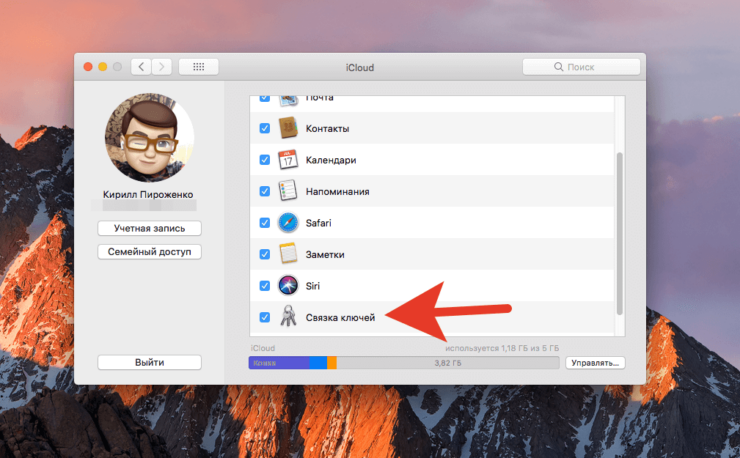Click the Кирилл Пироженко name
This screenshot has height=458, width=740.
148,195
